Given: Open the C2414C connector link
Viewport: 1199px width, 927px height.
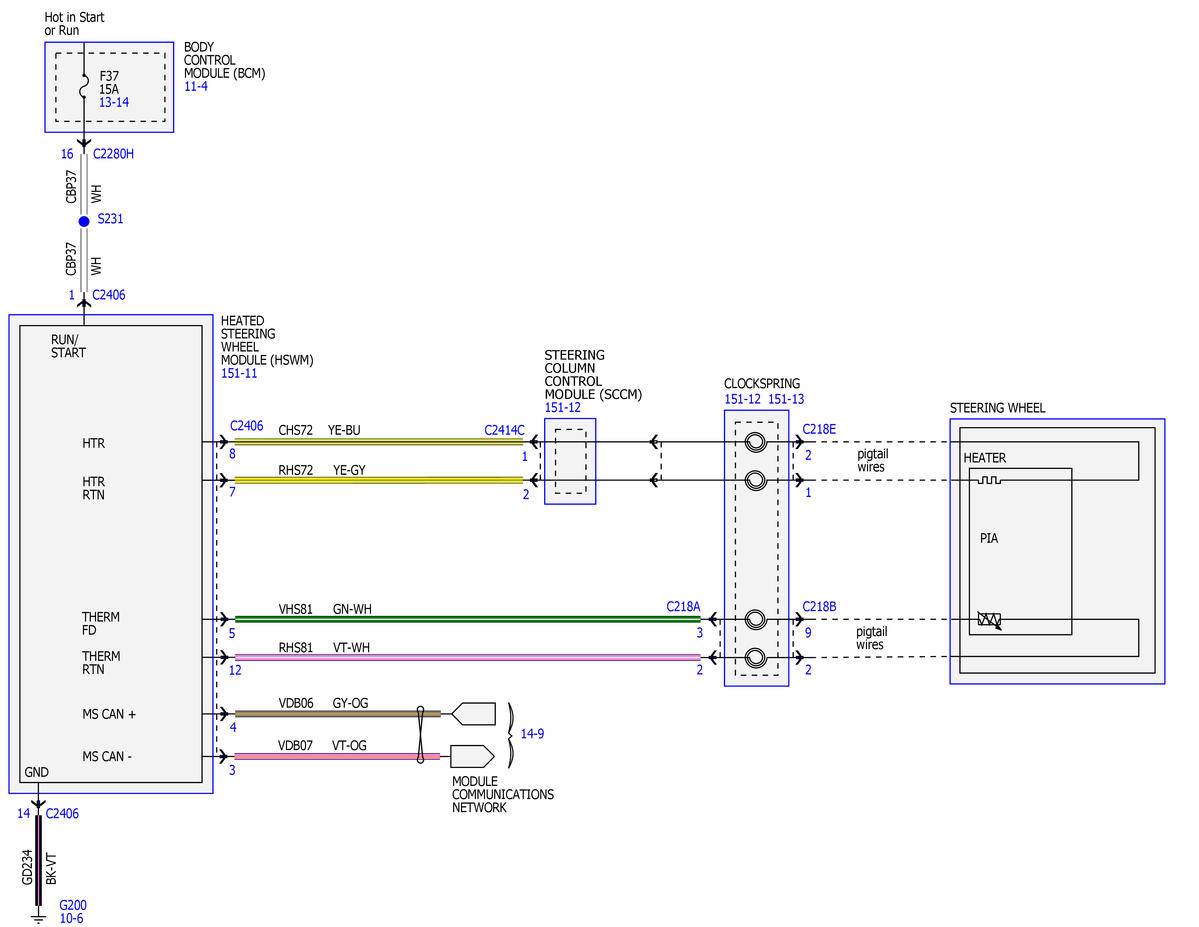Looking at the screenshot, I should click(505, 431).
